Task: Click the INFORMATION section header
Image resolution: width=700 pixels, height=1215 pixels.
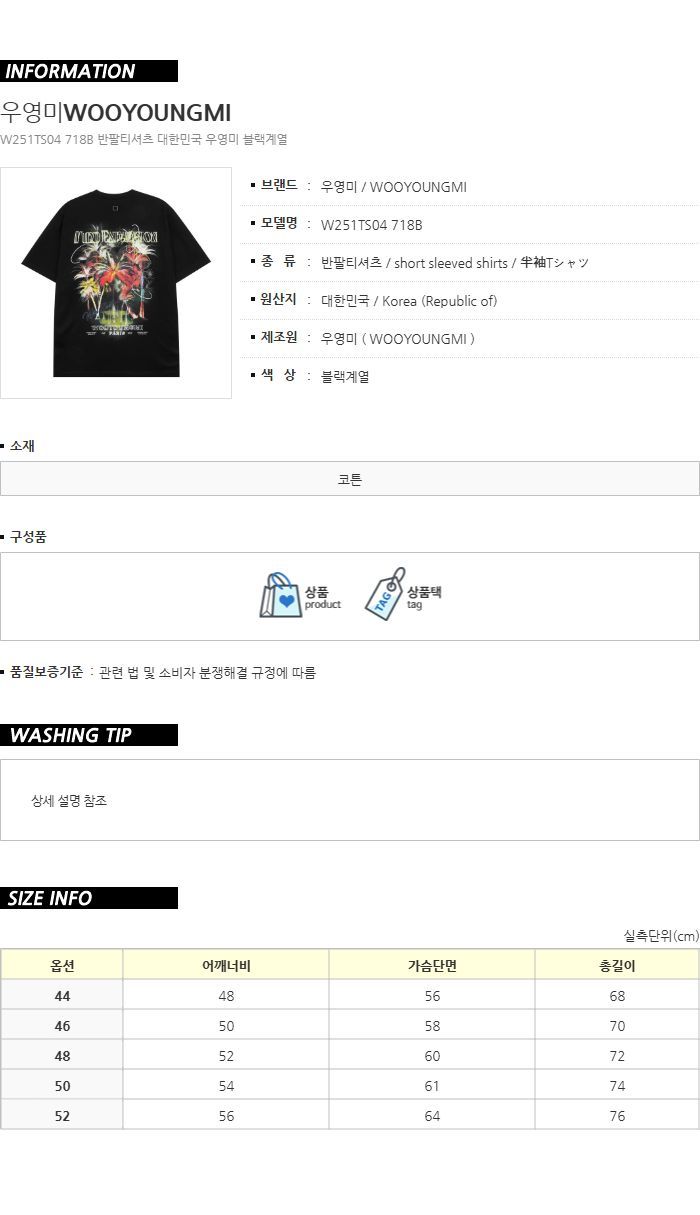Action: pos(89,71)
